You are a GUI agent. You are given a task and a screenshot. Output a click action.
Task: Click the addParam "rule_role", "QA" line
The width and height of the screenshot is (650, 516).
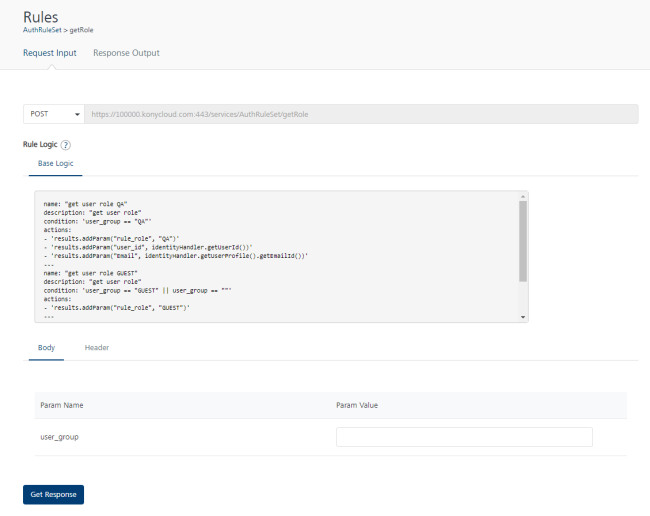(x=112, y=239)
